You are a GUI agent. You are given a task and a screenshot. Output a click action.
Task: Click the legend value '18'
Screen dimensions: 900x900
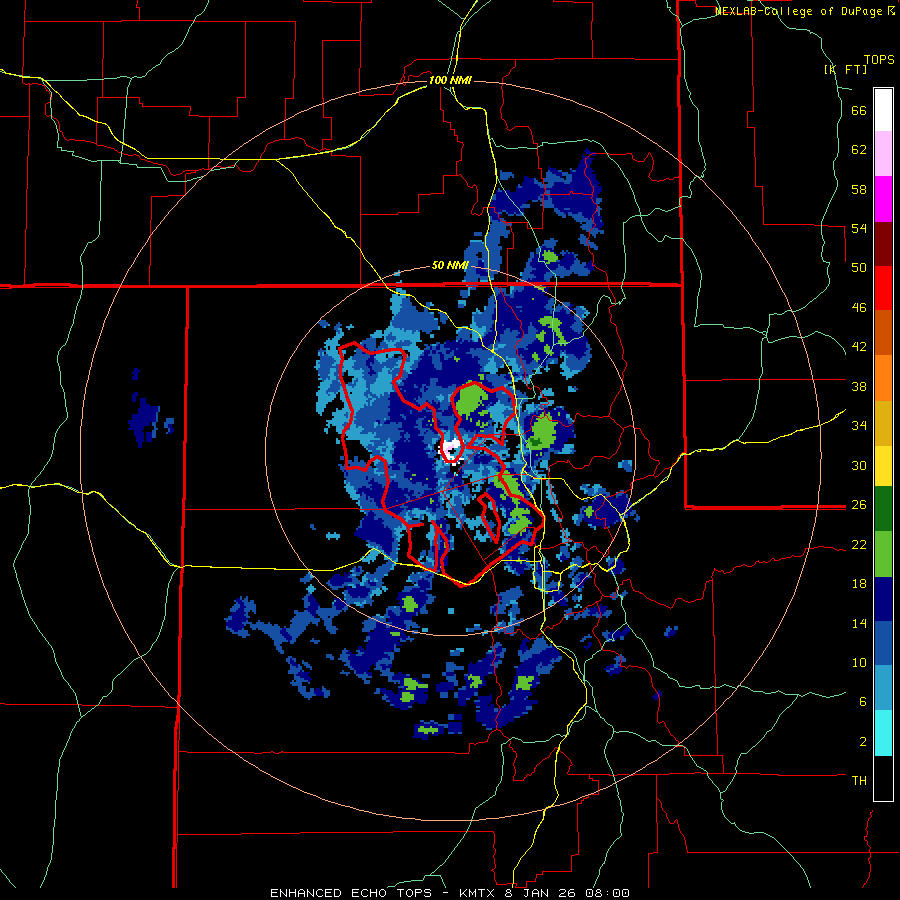pyautogui.click(x=859, y=583)
